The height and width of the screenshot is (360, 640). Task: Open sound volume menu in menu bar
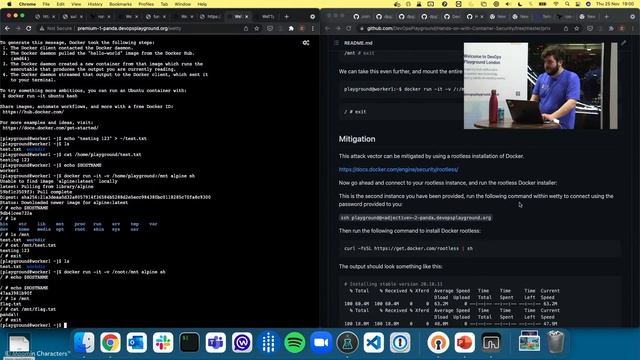[508, 4]
